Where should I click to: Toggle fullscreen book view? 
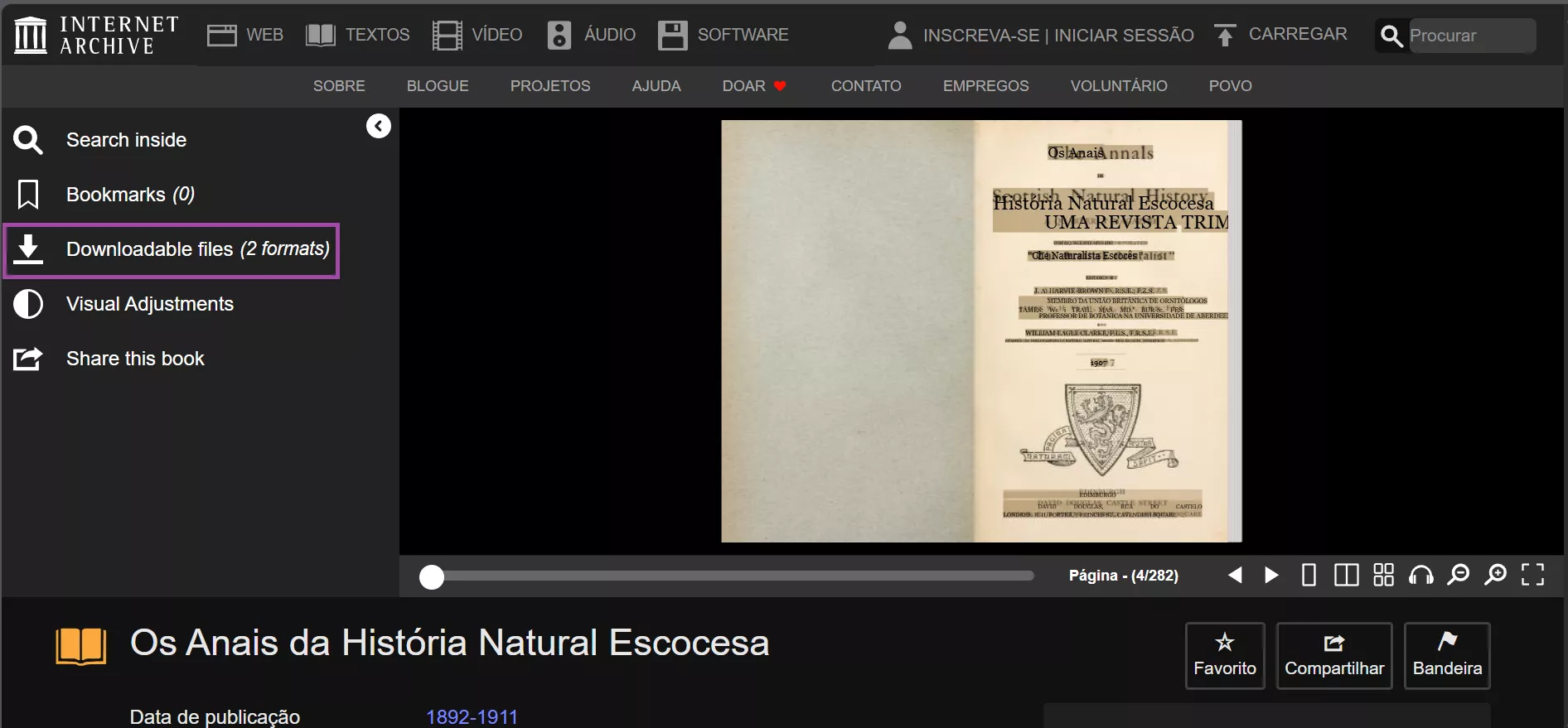click(1532, 575)
